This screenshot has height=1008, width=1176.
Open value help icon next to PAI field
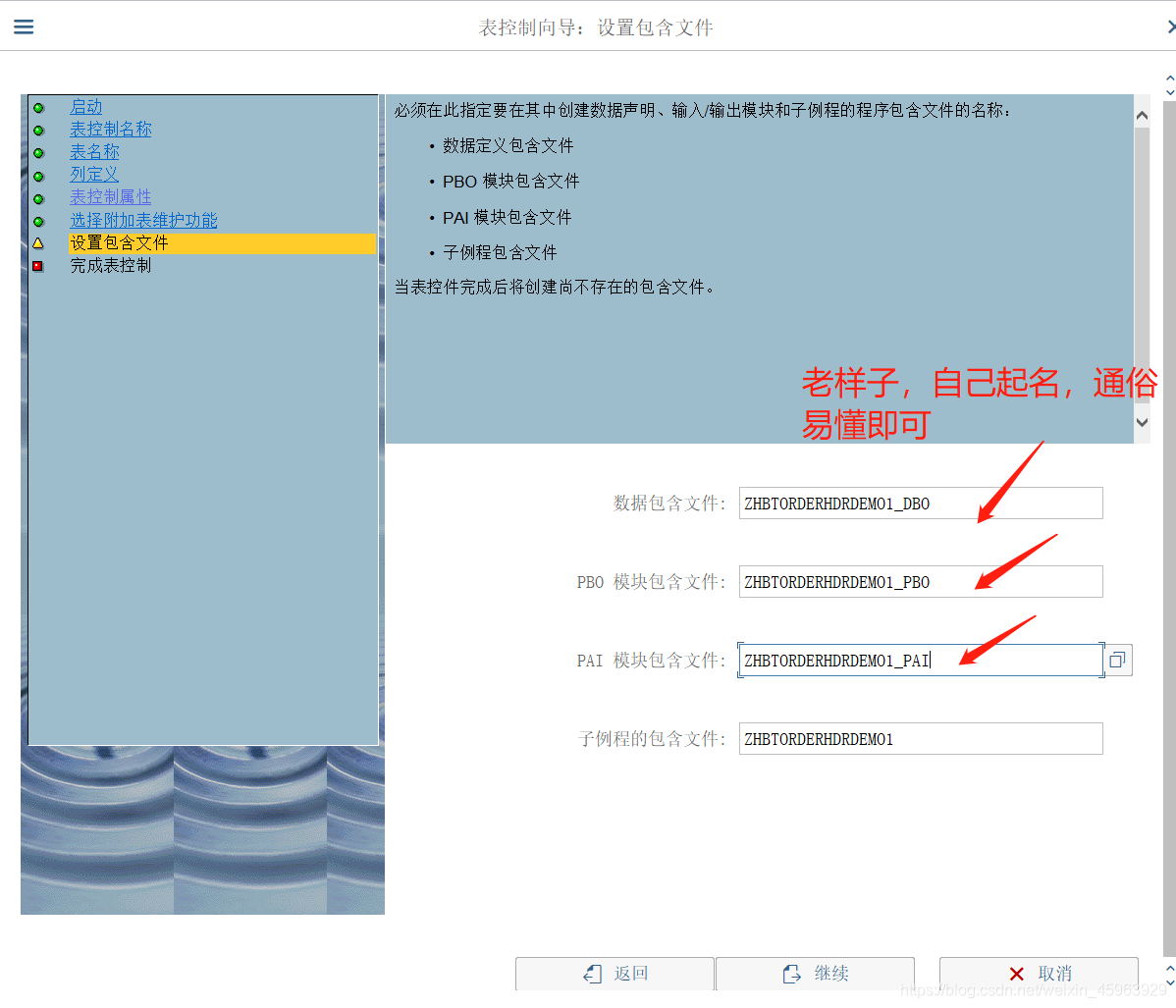1117,660
